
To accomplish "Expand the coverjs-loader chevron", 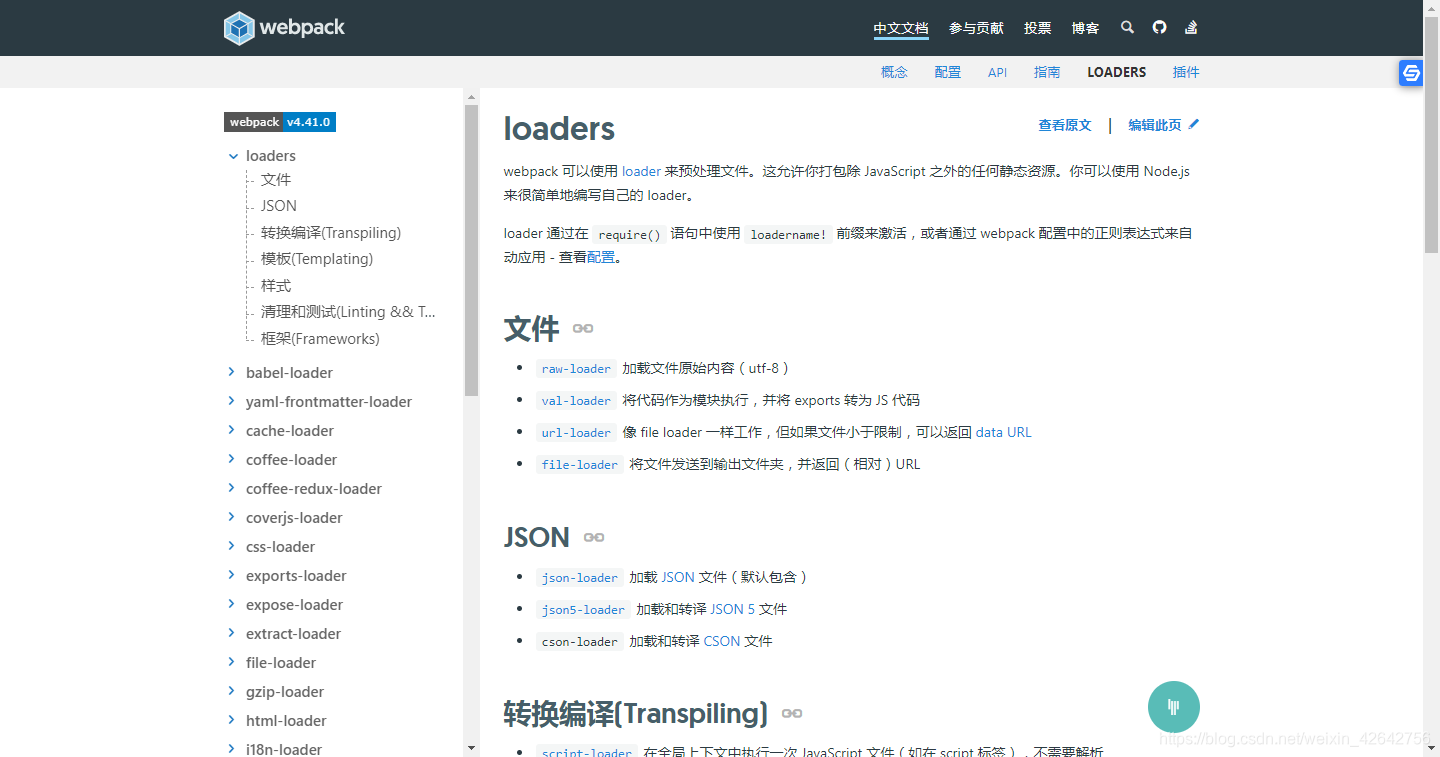I will click(x=233, y=517).
